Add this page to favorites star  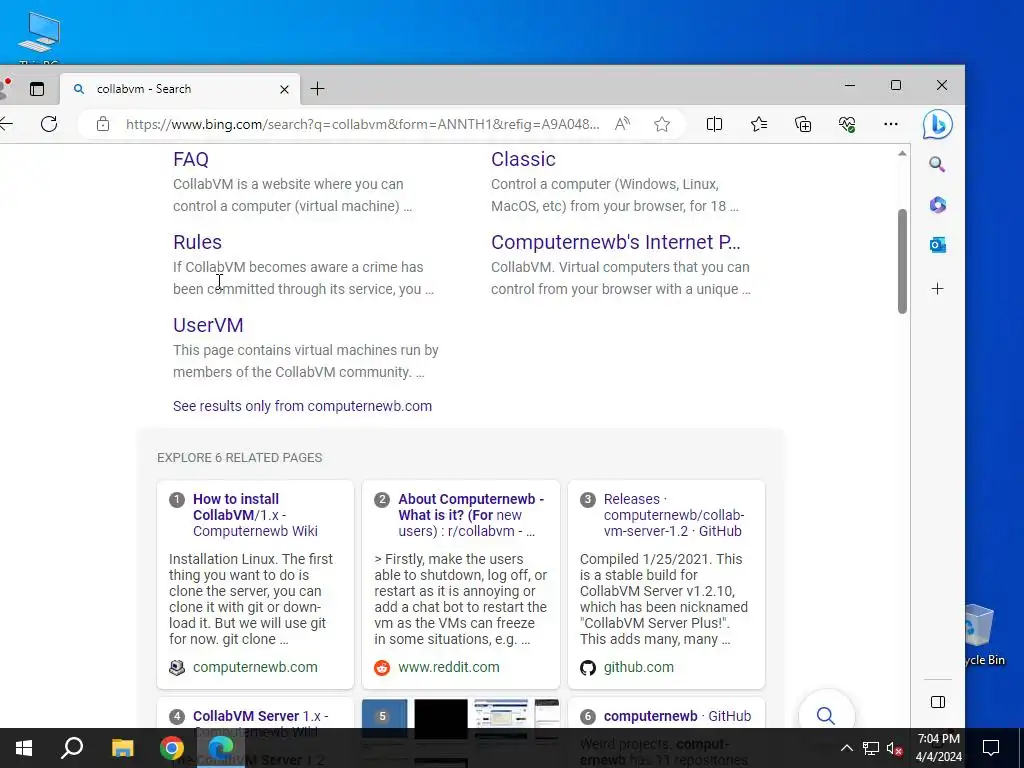point(662,124)
